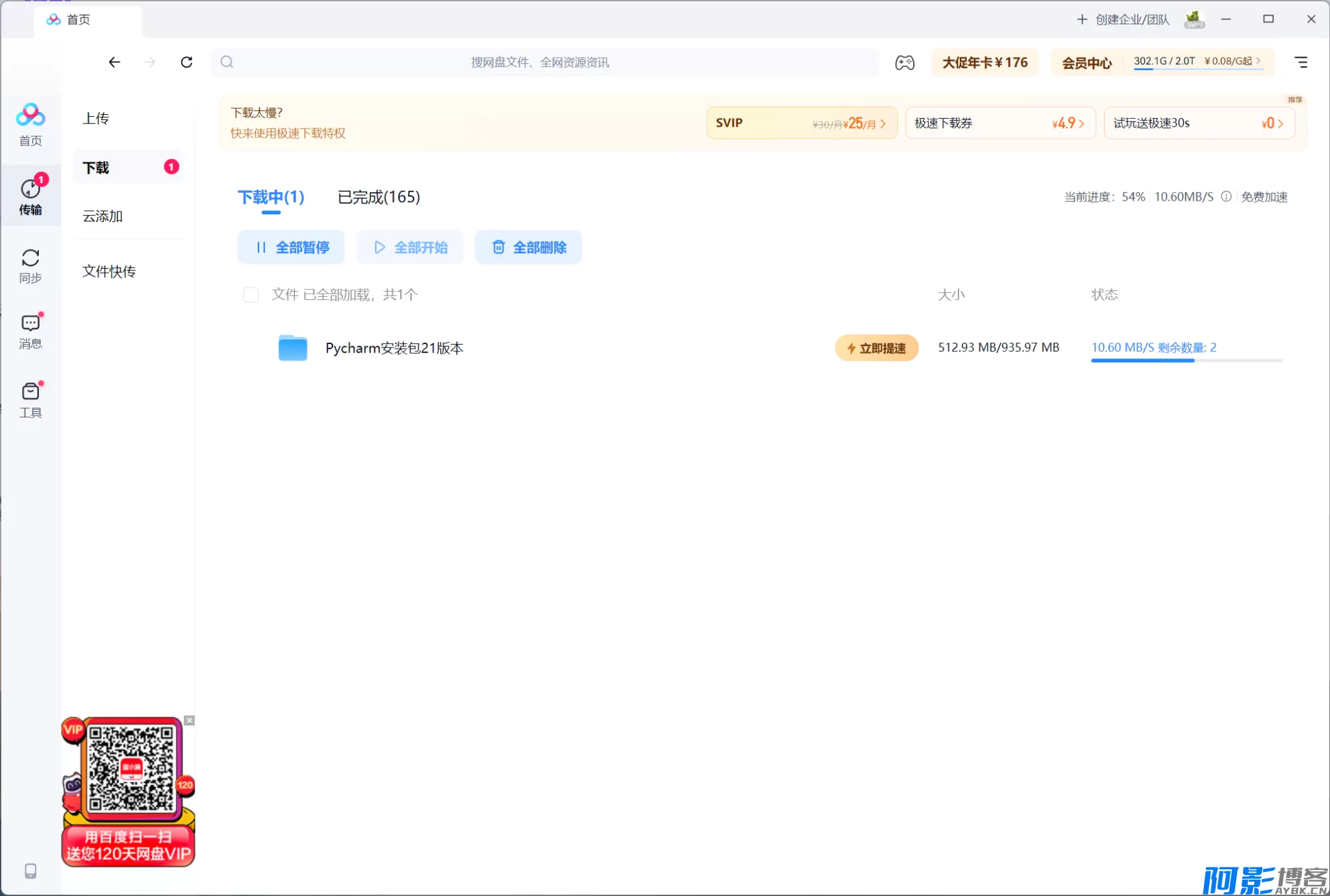
Task: Expand the 极速下载券 ¥4.9 offer
Action: (x=999, y=123)
